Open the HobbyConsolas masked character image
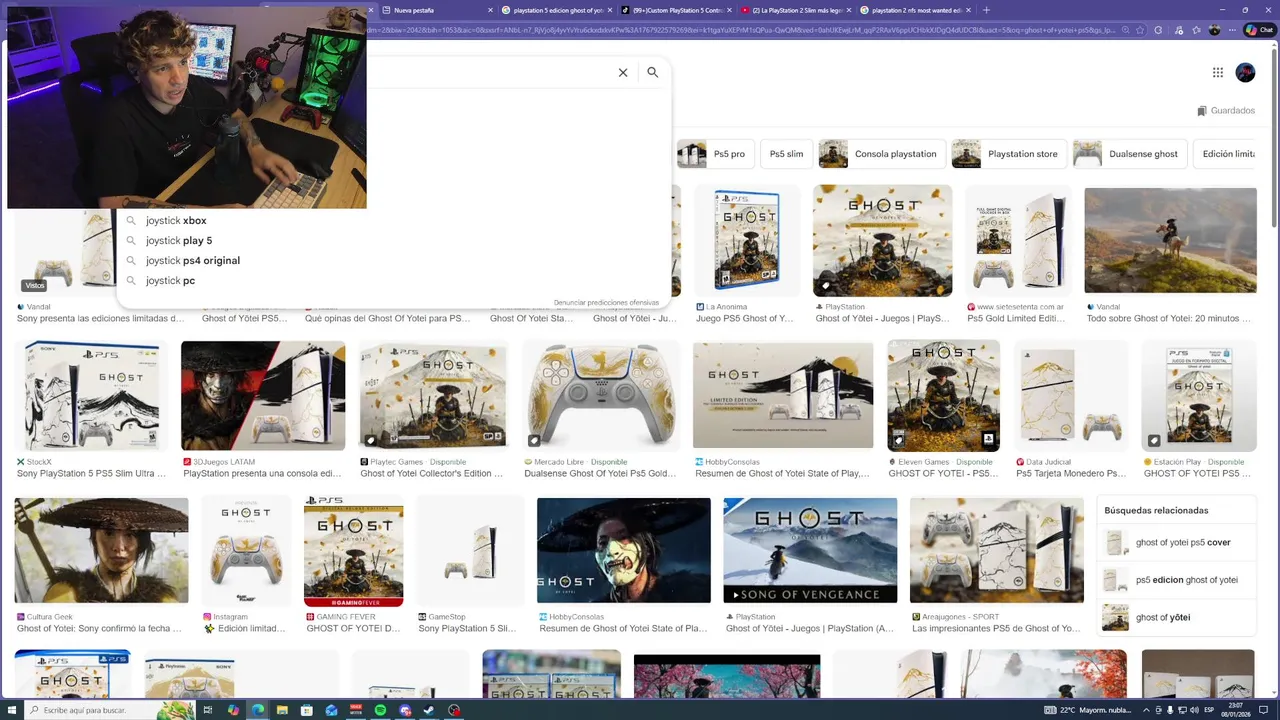Image resolution: width=1280 pixels, height=720 pixels. [624, 551]
